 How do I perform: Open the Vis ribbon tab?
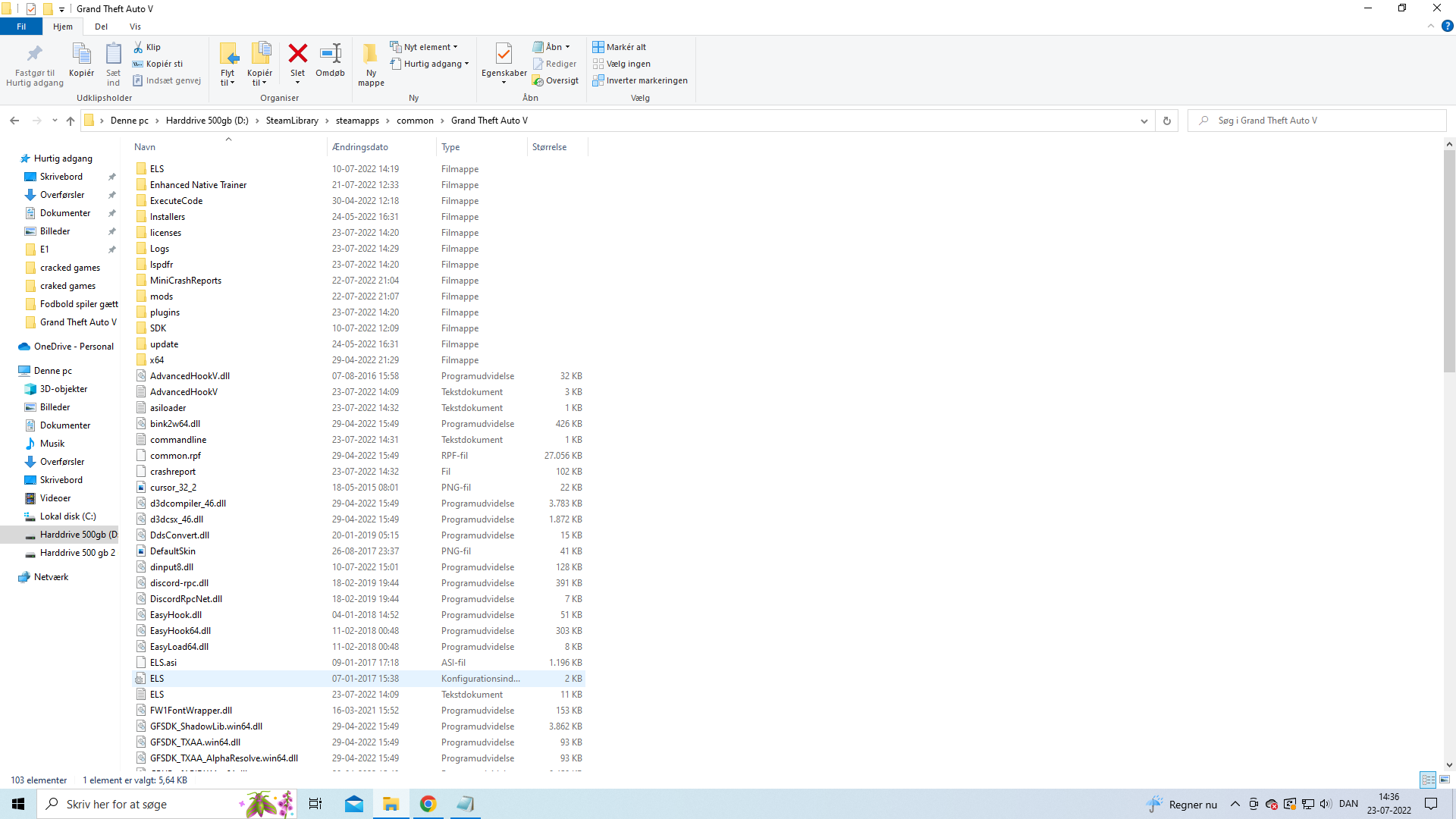pyautogui.click(x=135, y=27)
